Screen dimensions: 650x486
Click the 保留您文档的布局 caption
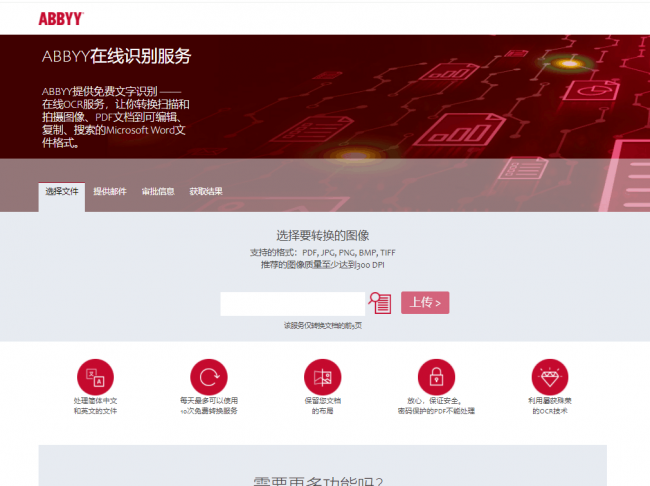point(323,406)
